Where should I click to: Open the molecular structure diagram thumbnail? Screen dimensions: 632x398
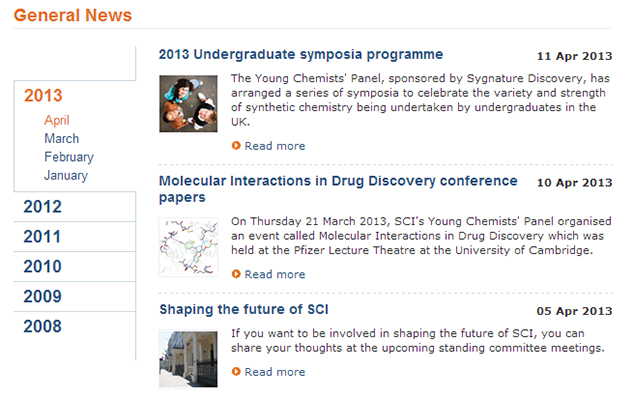tap(188, 247)
